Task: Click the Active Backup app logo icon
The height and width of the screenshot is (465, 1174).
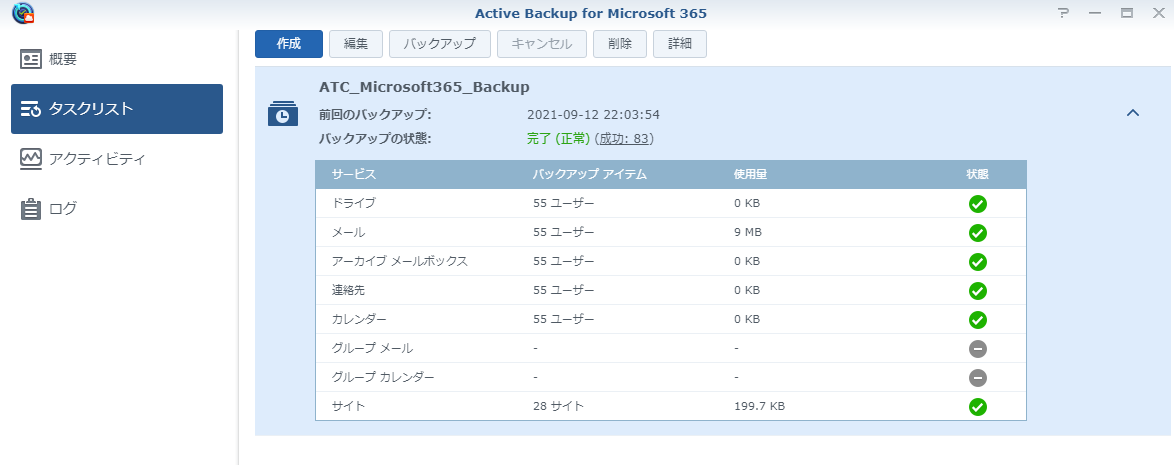Action: [22, 13]
